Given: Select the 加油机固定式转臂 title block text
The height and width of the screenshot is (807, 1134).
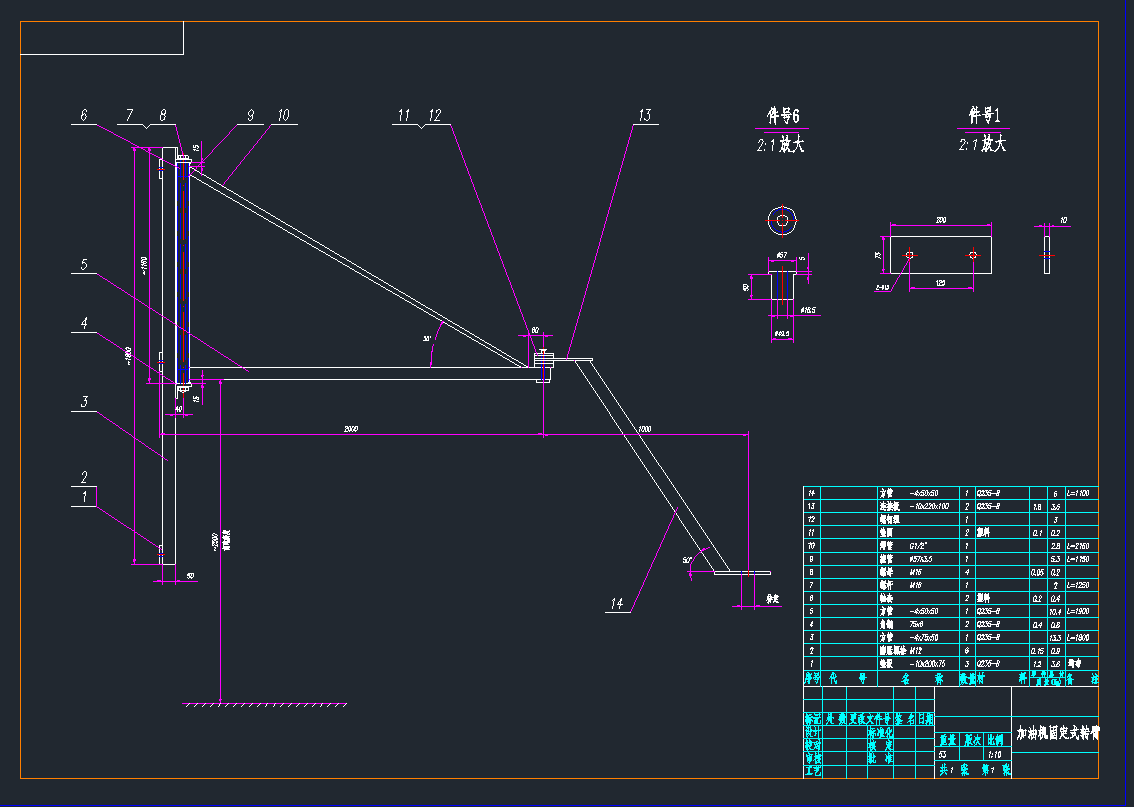Looking at the screenshot, I should [x=1057, y=733].
